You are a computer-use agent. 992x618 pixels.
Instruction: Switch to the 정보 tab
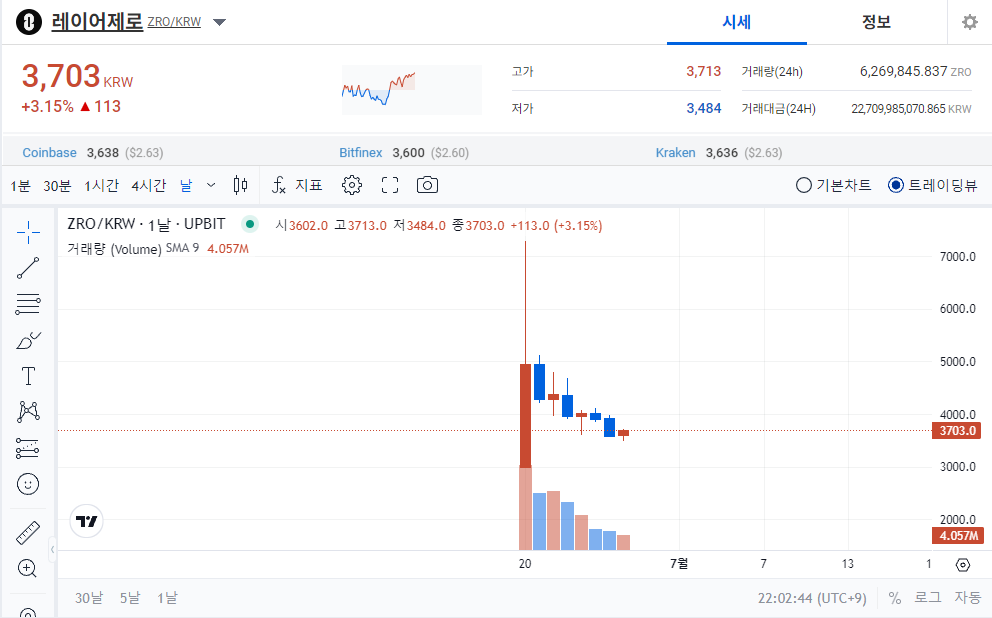tap(876, 21)
